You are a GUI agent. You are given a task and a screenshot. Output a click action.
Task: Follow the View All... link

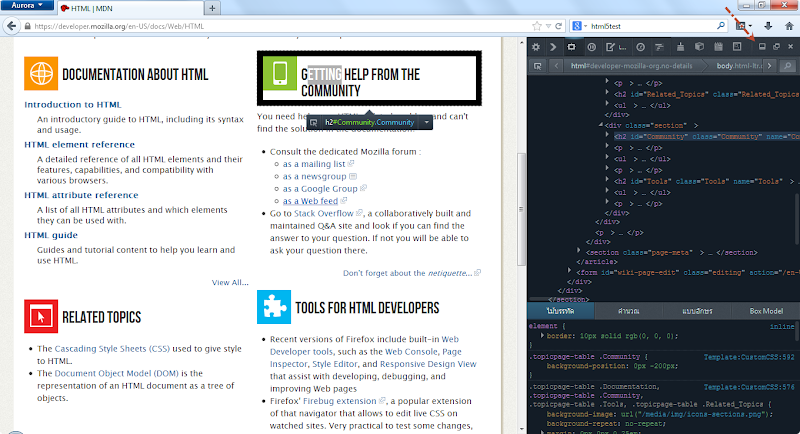pos(230,282)
